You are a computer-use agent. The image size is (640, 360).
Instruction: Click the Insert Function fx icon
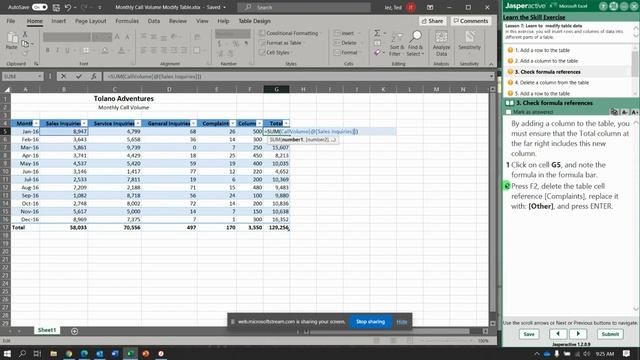[93, 76]
